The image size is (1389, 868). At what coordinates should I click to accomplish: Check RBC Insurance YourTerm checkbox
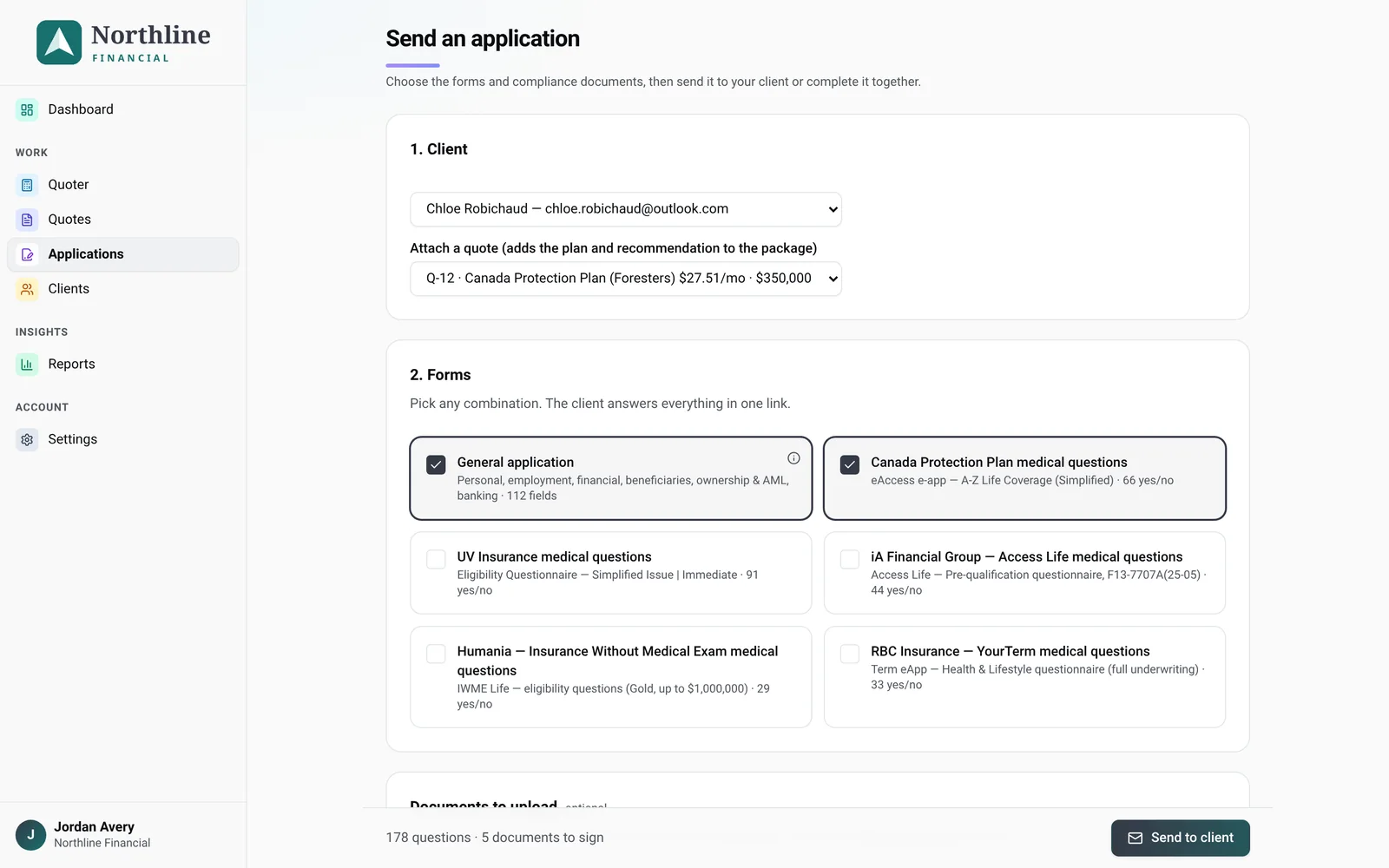point(850,654)
